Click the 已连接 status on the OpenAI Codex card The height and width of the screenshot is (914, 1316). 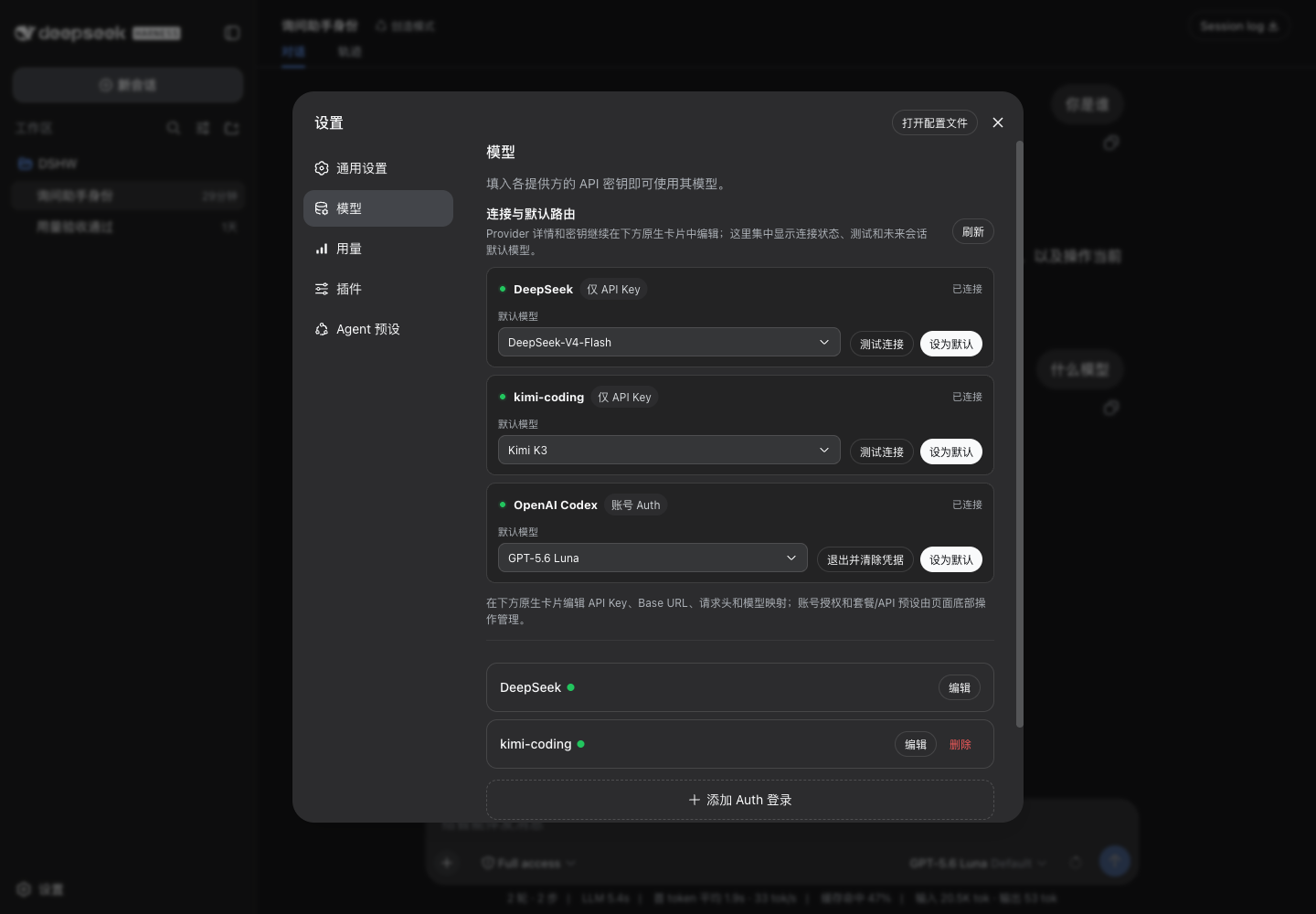pos(967,505)
